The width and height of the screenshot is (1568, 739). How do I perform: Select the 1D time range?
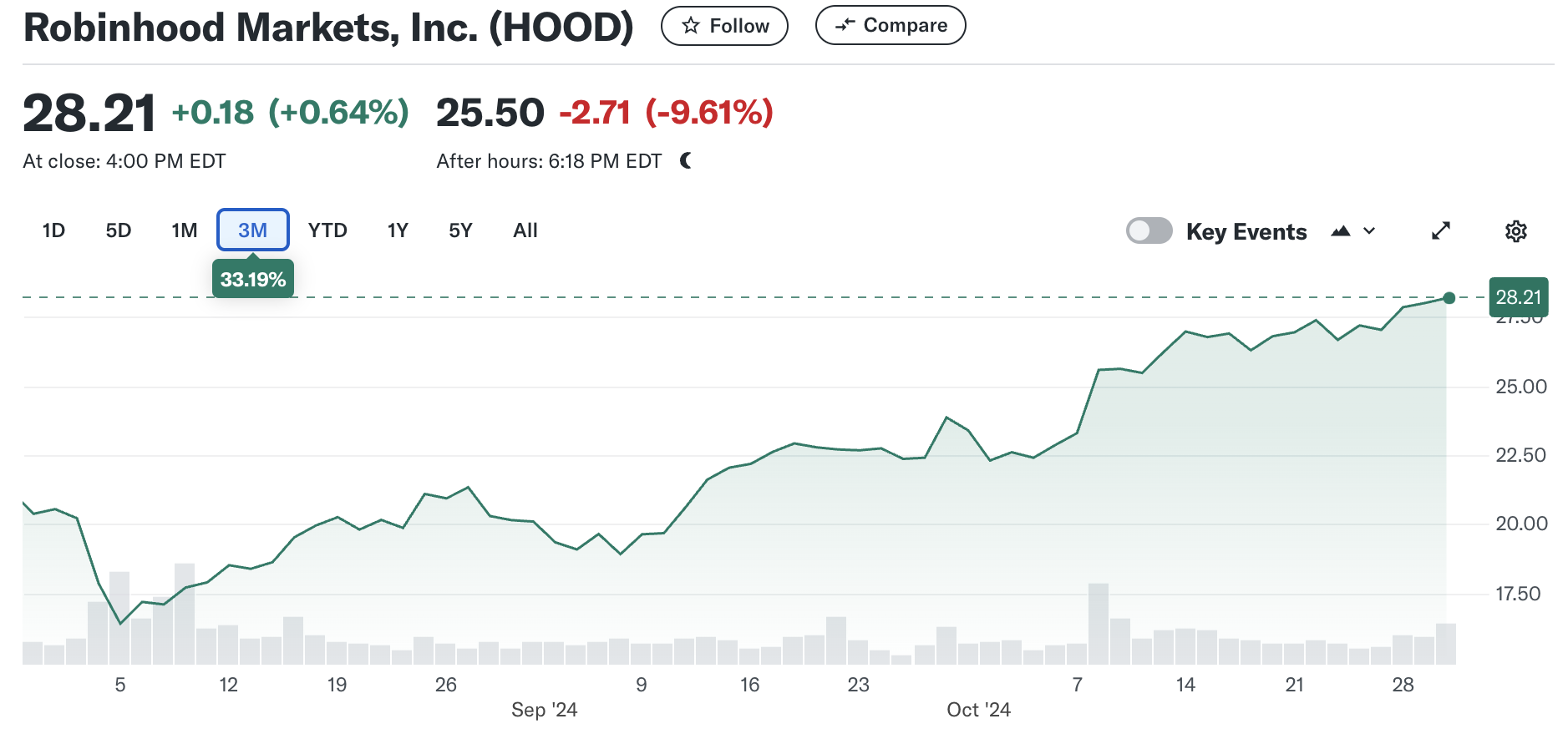tap(53, 230)
